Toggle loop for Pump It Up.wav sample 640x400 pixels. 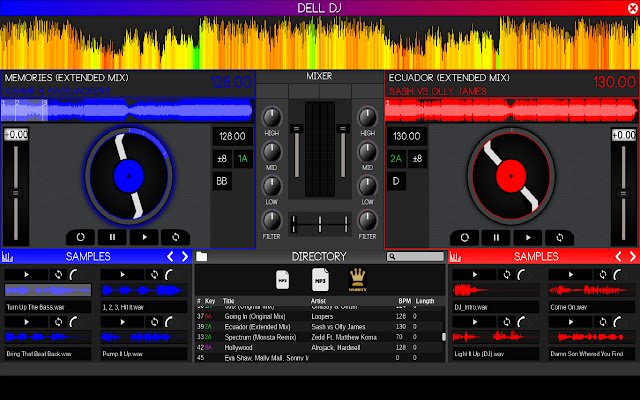click(154, 322)
